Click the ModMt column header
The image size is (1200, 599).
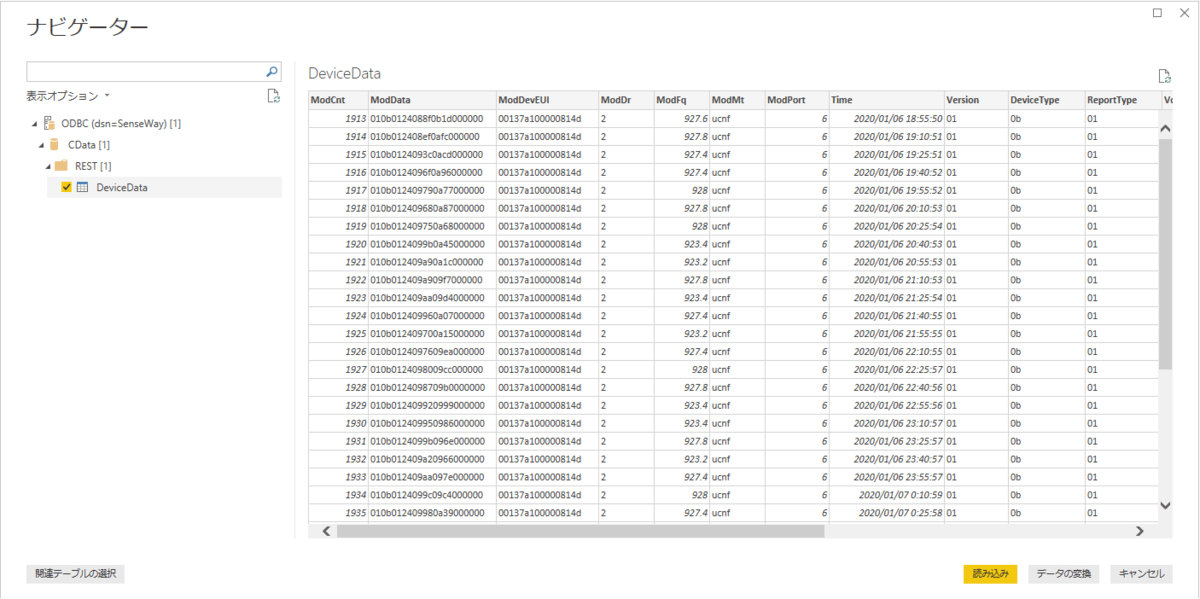coord(737,100)
